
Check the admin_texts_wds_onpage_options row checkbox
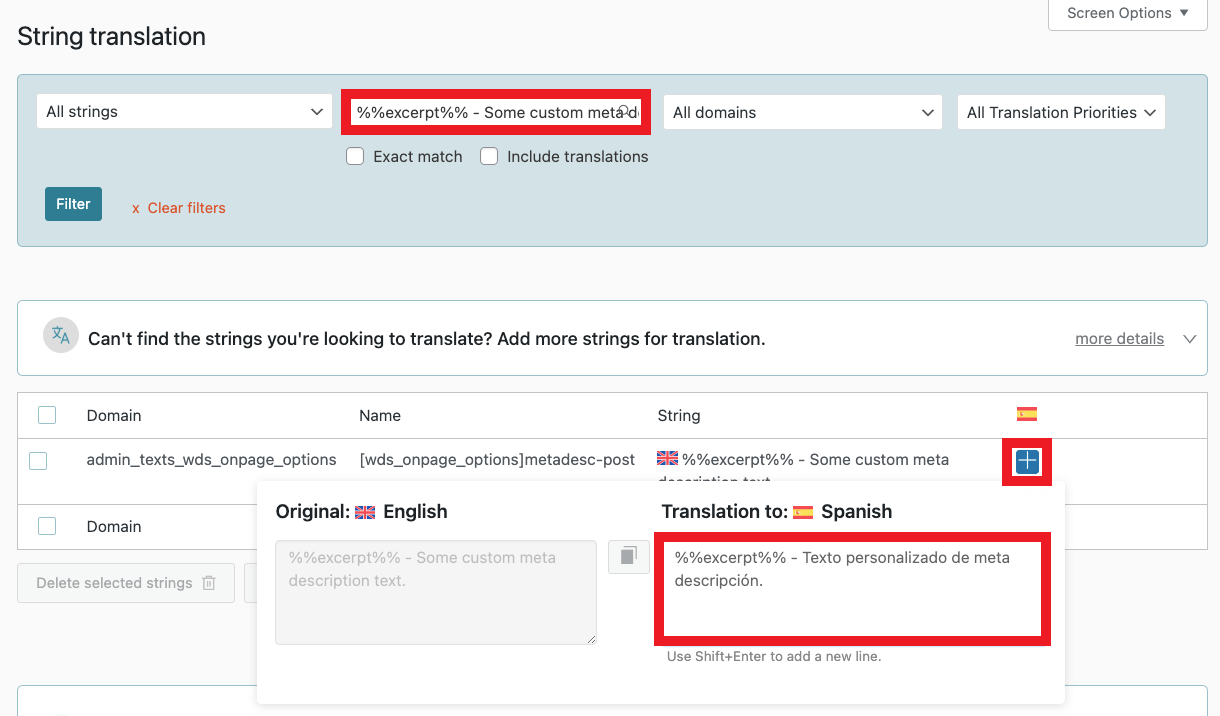(x=37, y=461)
